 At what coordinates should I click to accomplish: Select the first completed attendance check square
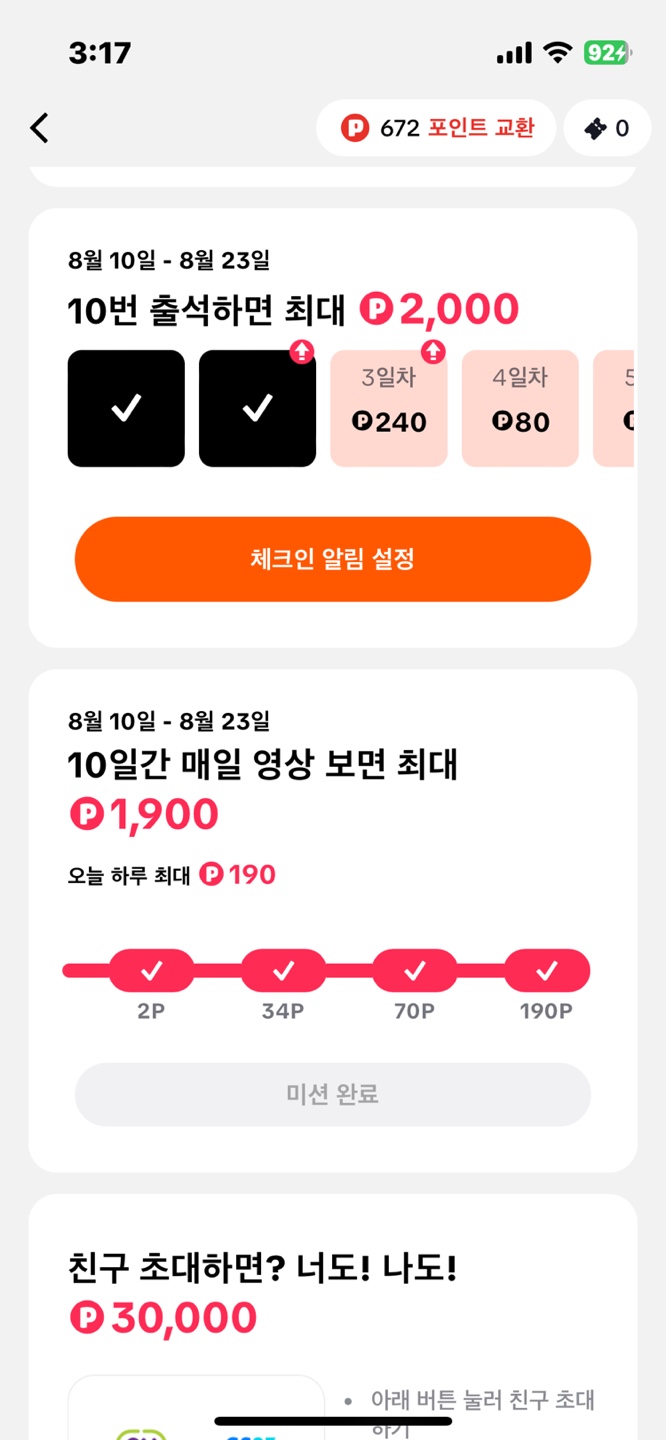(126, 407)
